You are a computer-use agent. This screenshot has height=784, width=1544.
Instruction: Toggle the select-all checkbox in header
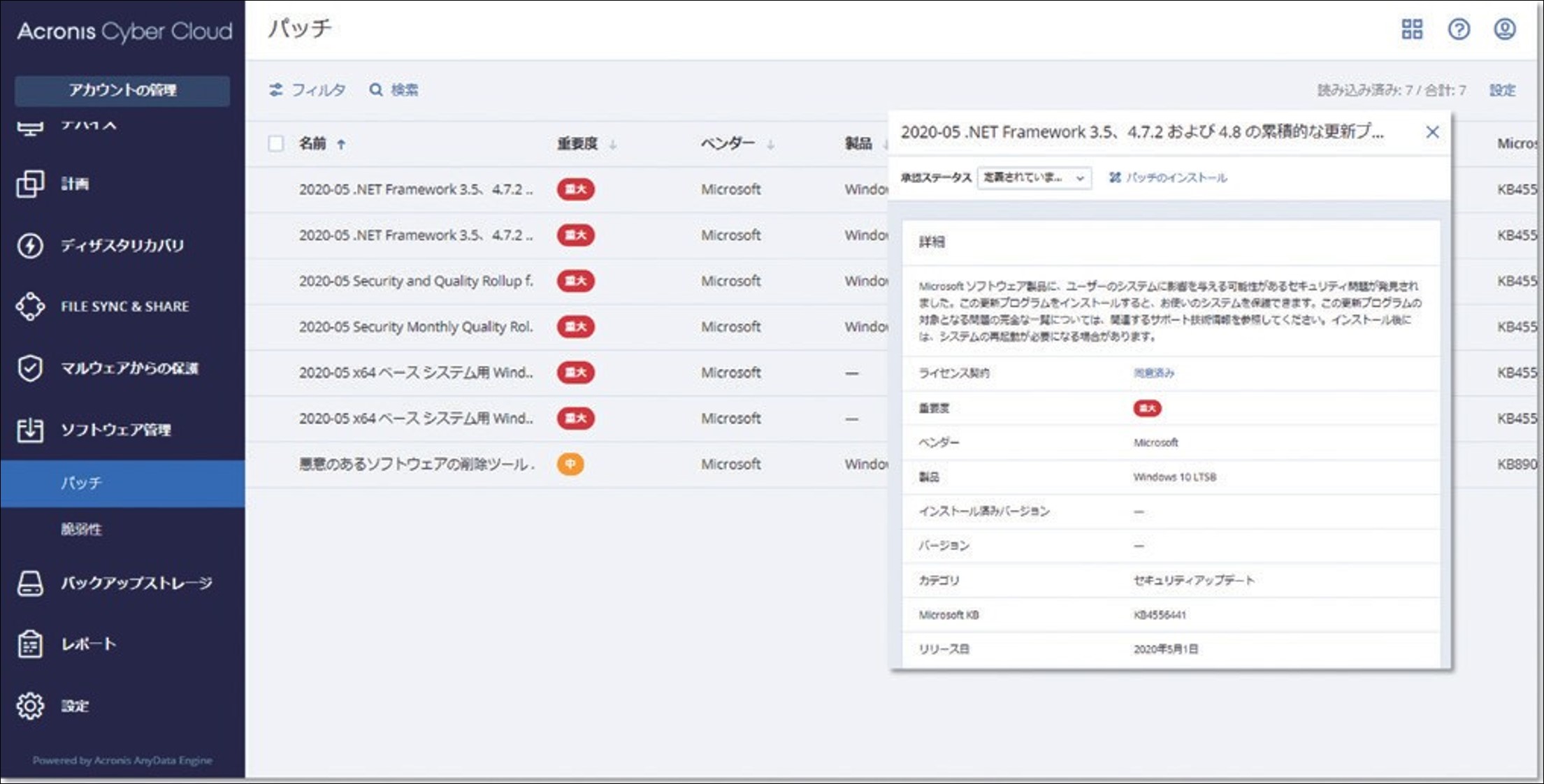tap(276, 144)
